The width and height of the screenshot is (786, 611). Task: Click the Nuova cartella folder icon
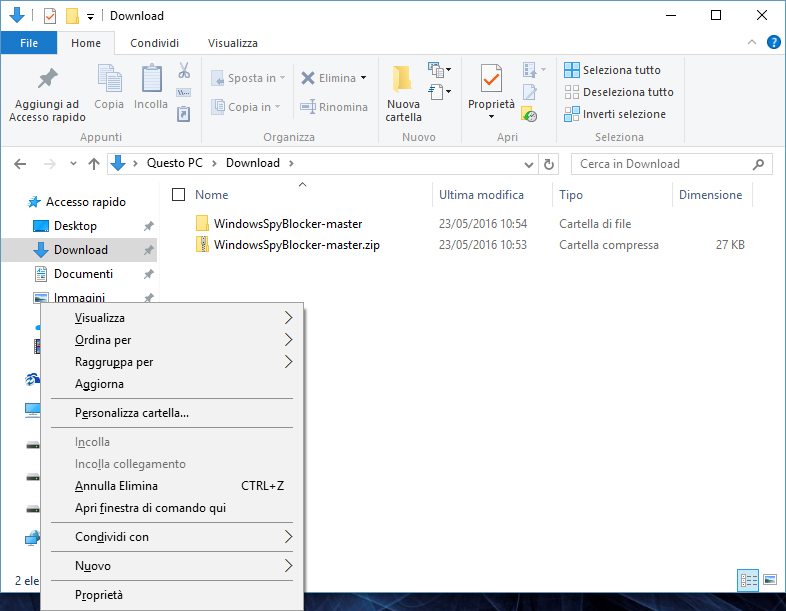(x=403, y=79)
